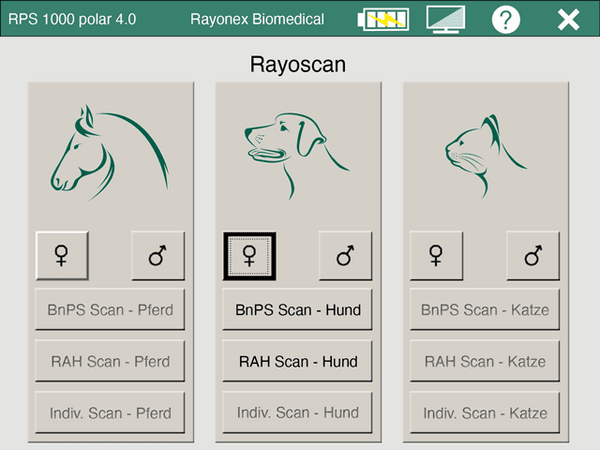Start BnPS Scan - Hund
Screen dimensions: 600x450
click(x=297, y=309)
